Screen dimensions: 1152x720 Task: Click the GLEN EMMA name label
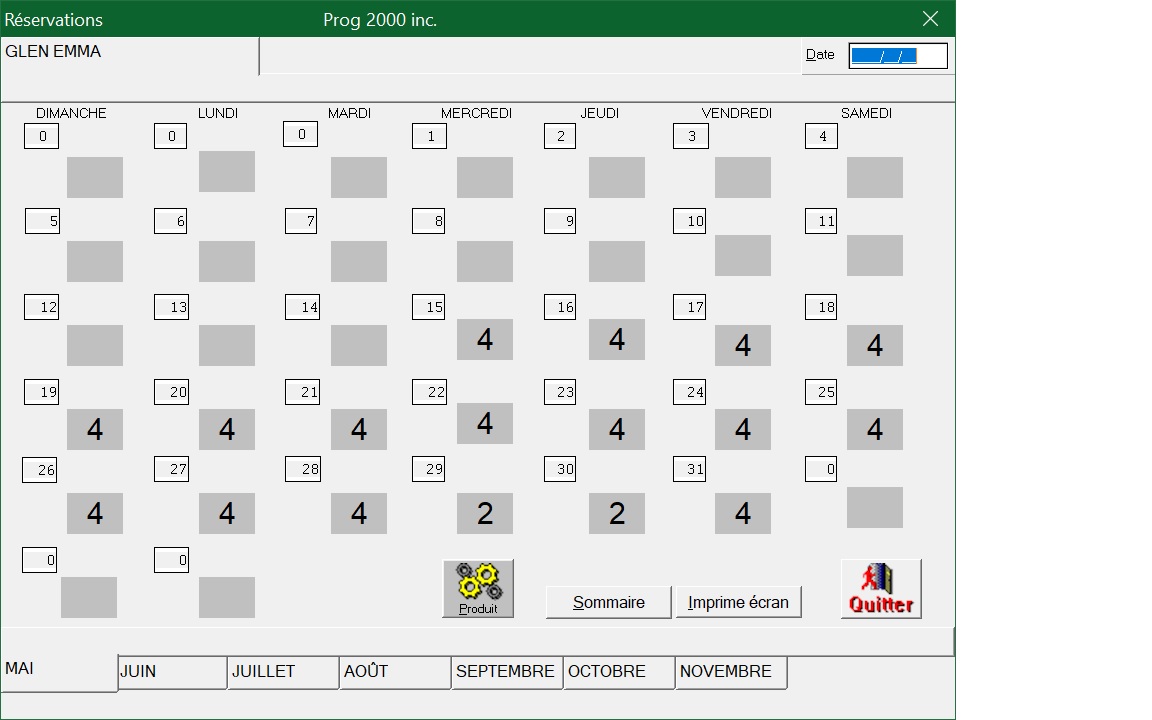[53, 51]
